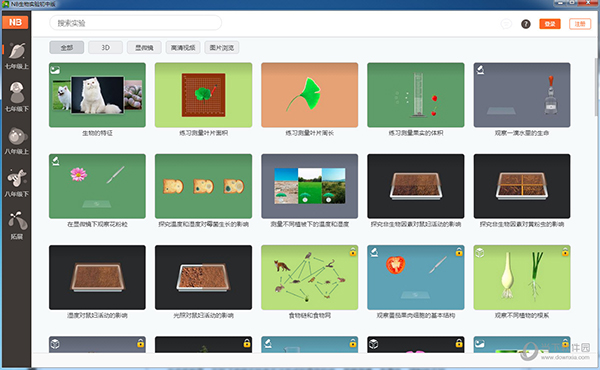Screen dimensions: 600x370
Task: Click lock icon on 观察不同植物的根系 card
Action: [x=565, y=252]
